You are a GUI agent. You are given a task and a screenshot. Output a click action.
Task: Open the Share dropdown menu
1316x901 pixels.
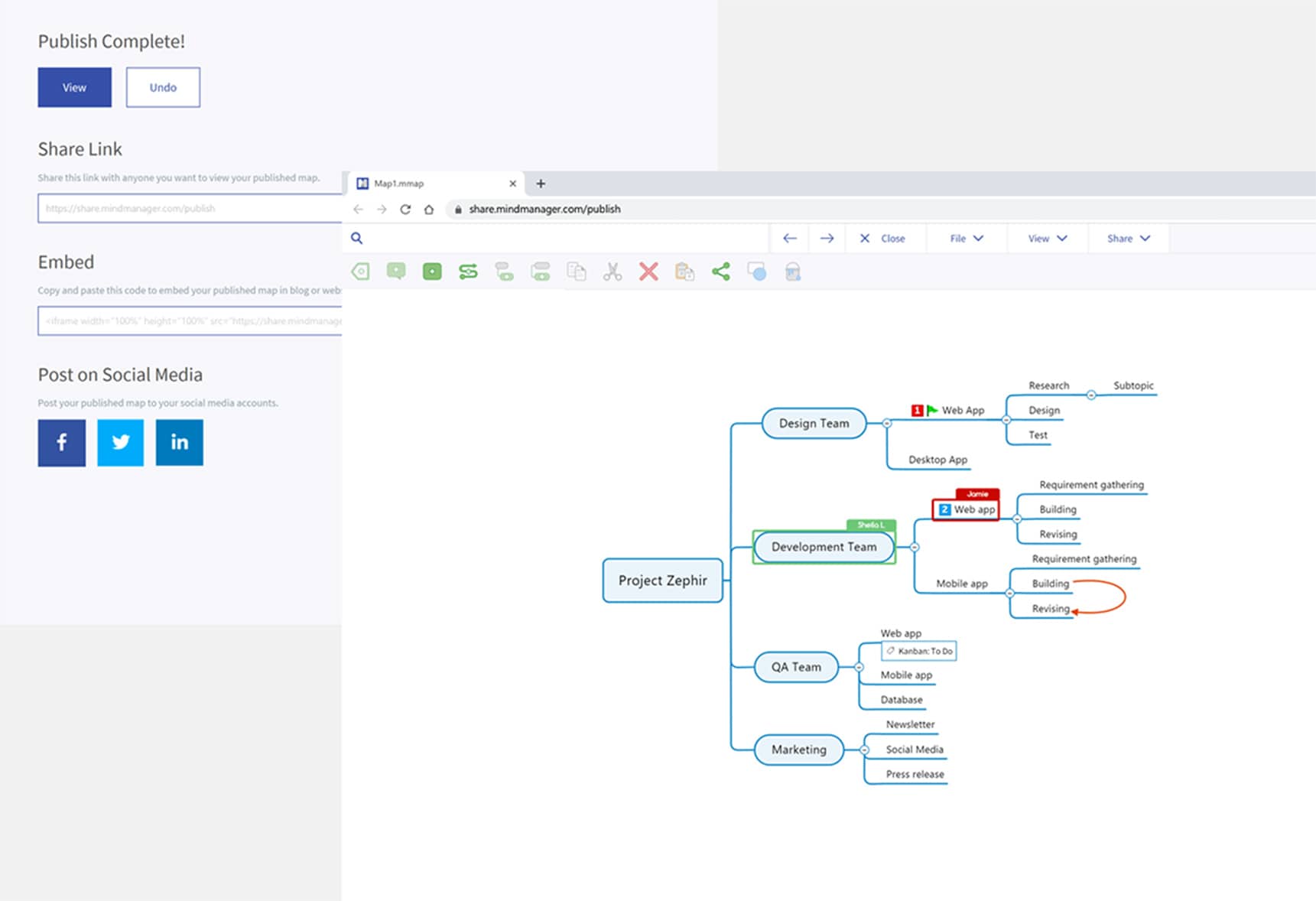tap(1129, 239)
